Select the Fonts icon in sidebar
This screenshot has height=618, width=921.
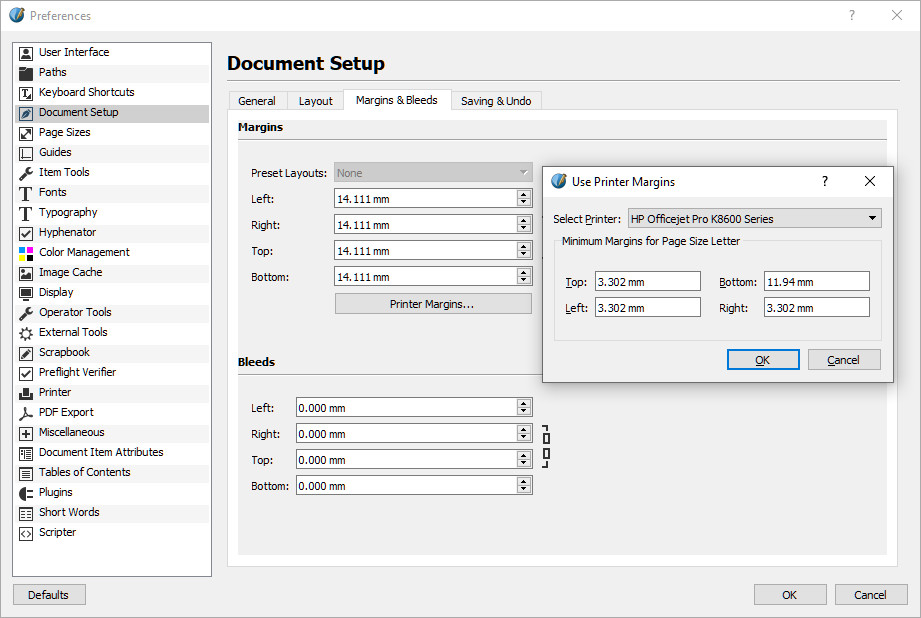(26, 192)
